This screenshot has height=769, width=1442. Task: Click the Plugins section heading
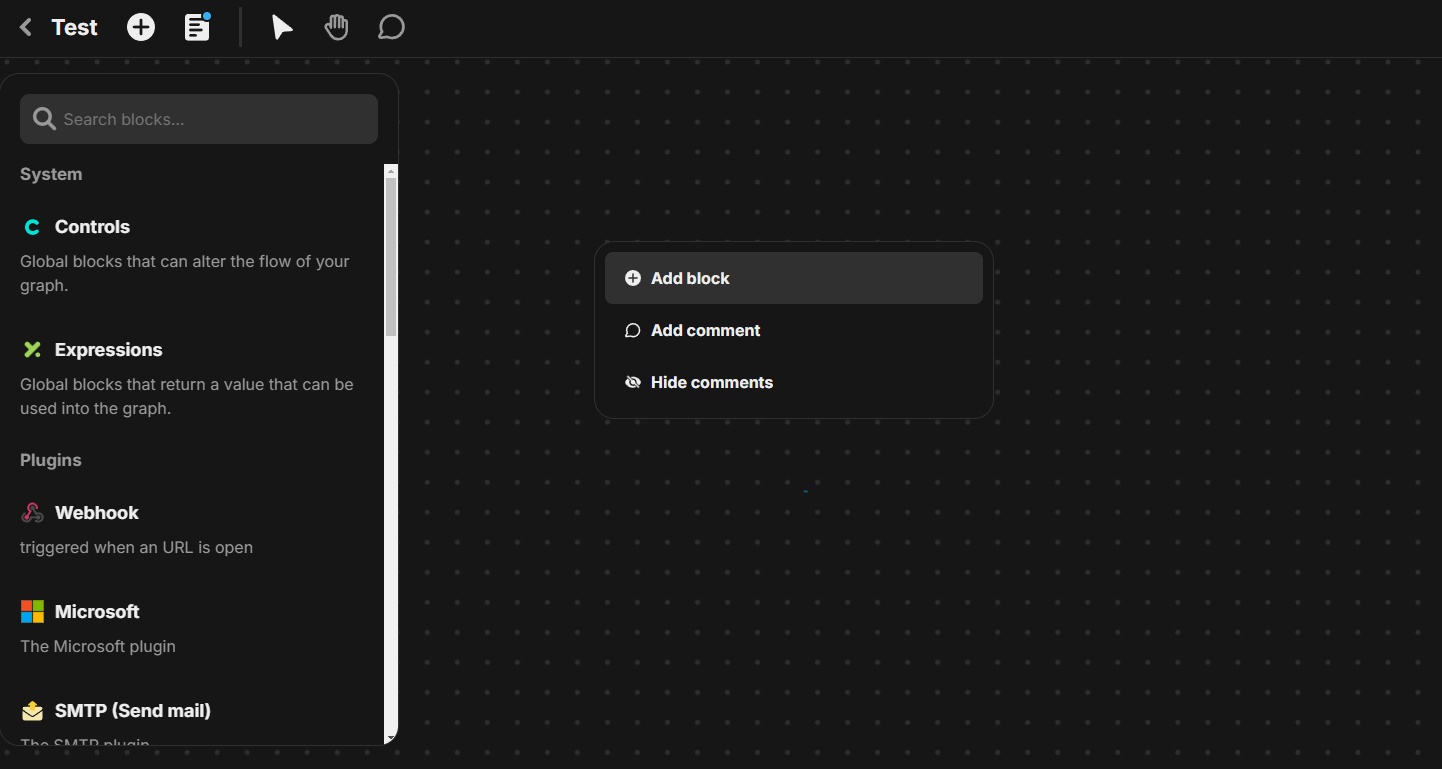[x=51, y=460]
